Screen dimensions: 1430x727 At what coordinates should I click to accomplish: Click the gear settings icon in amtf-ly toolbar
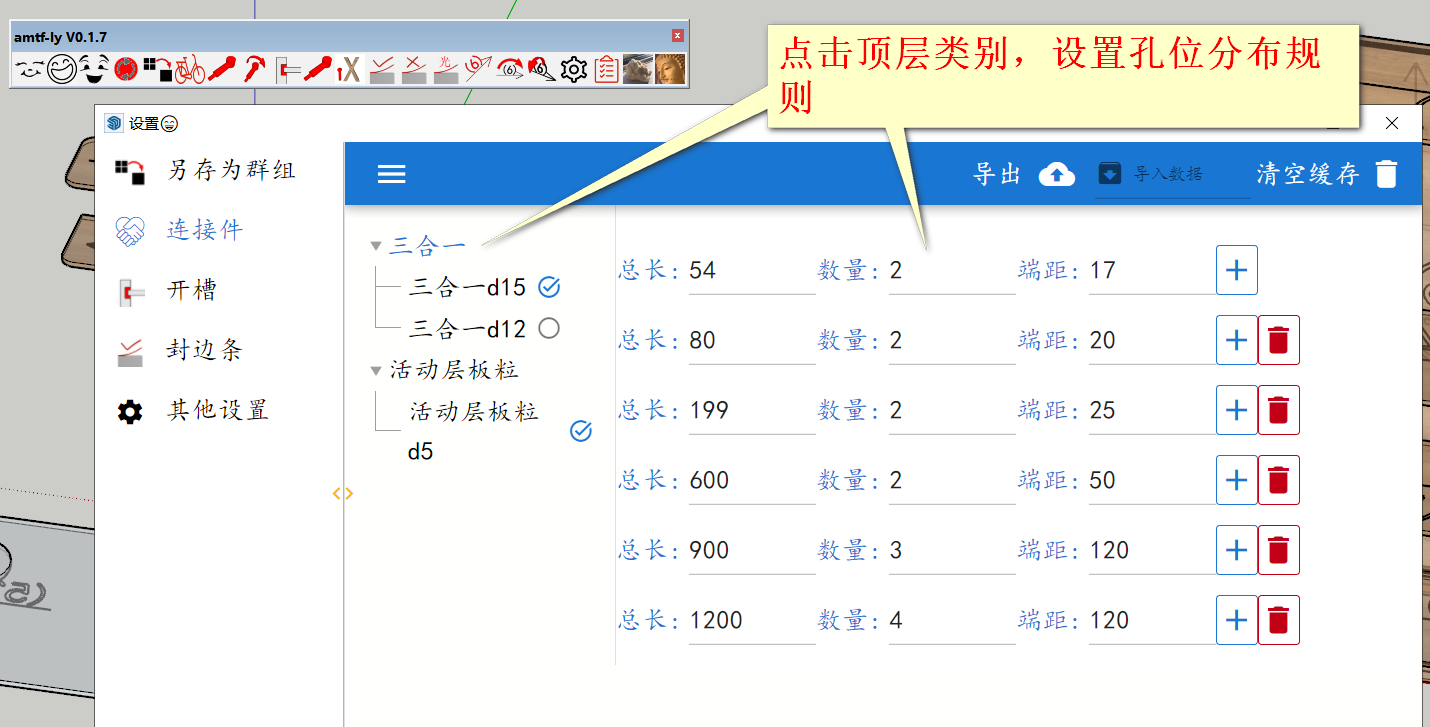(573, 70)
